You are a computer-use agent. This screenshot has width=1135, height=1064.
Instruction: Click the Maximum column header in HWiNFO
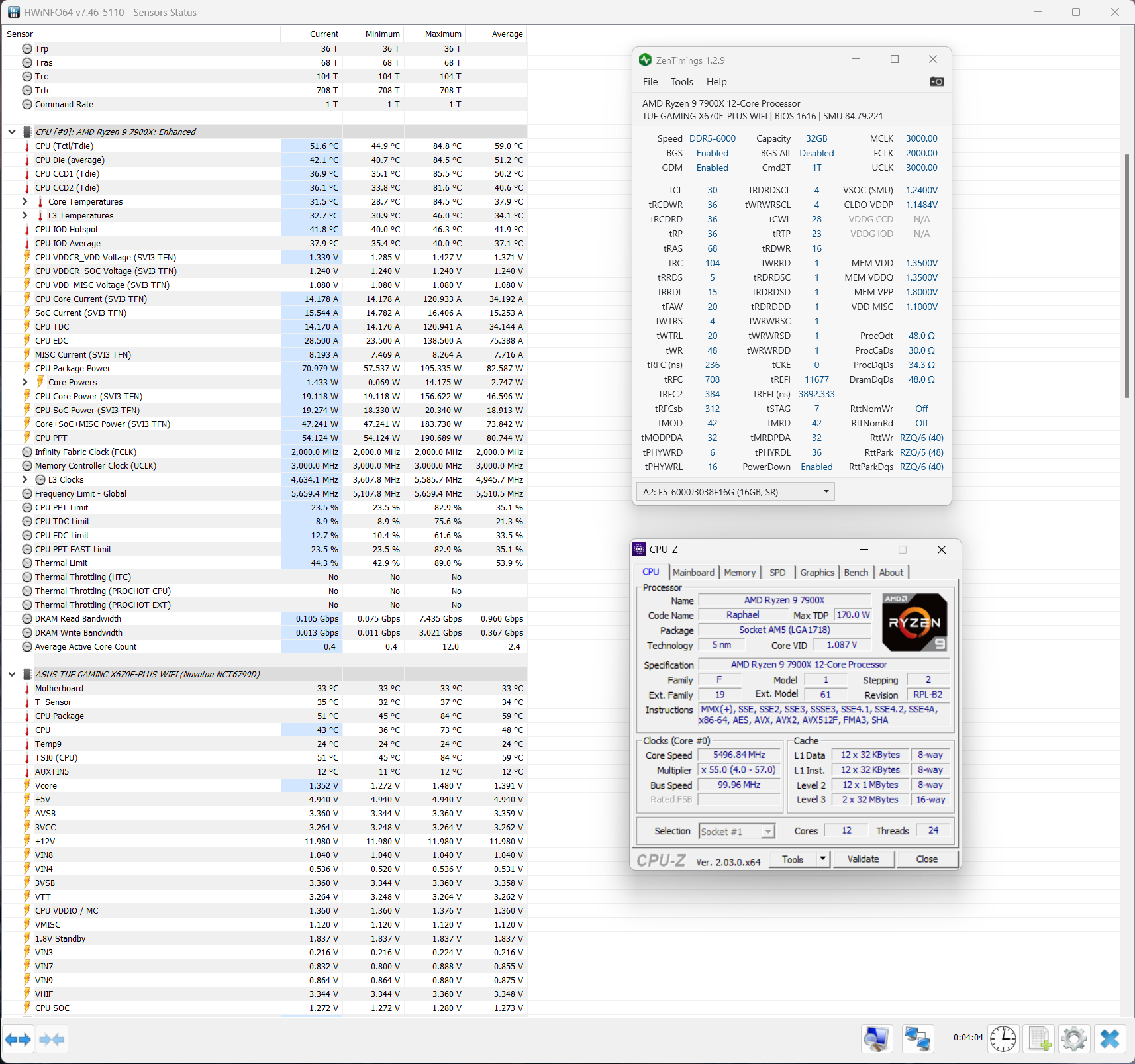click(435, 34)
